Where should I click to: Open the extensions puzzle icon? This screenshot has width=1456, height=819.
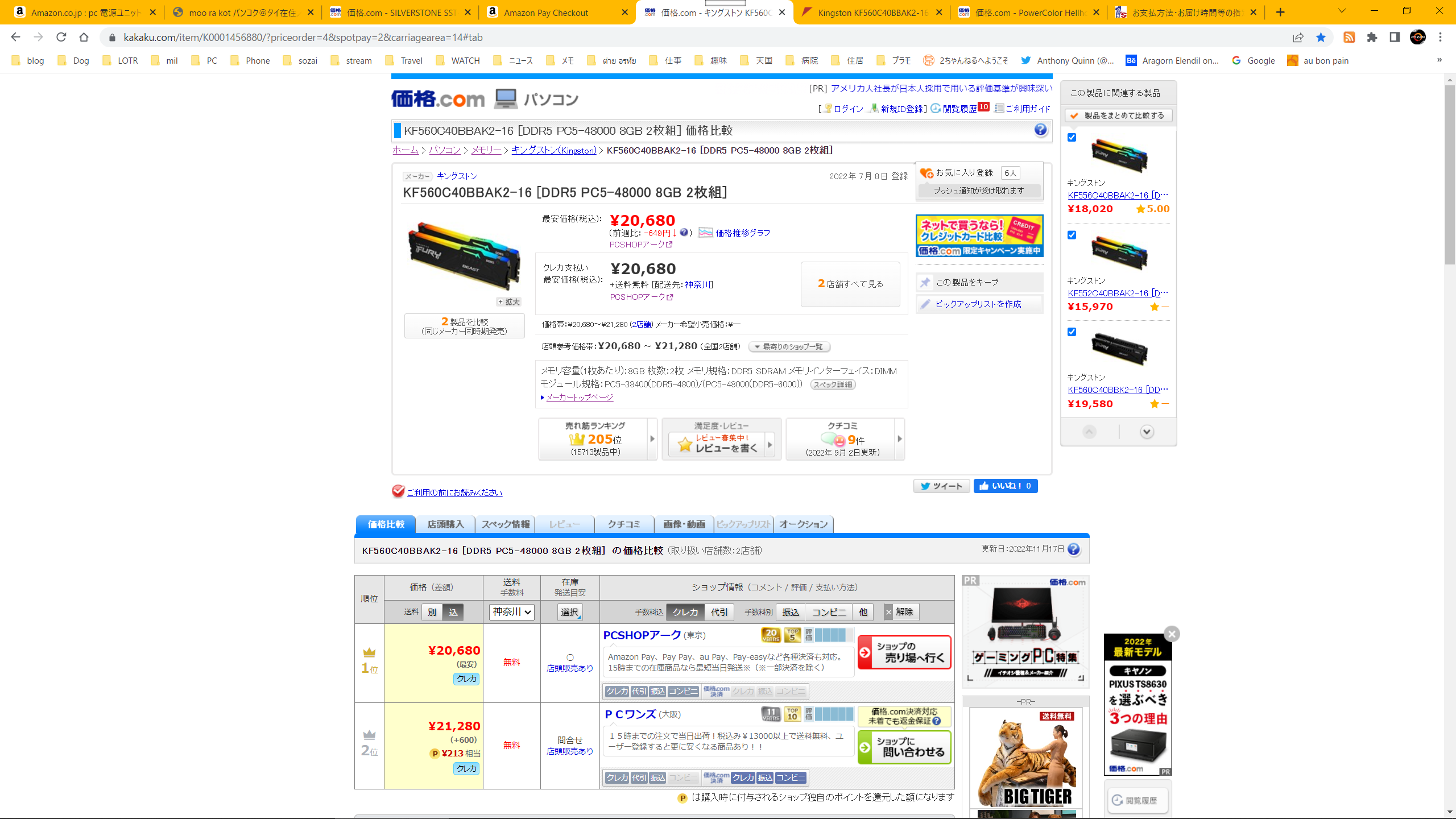coord(1372,37)
